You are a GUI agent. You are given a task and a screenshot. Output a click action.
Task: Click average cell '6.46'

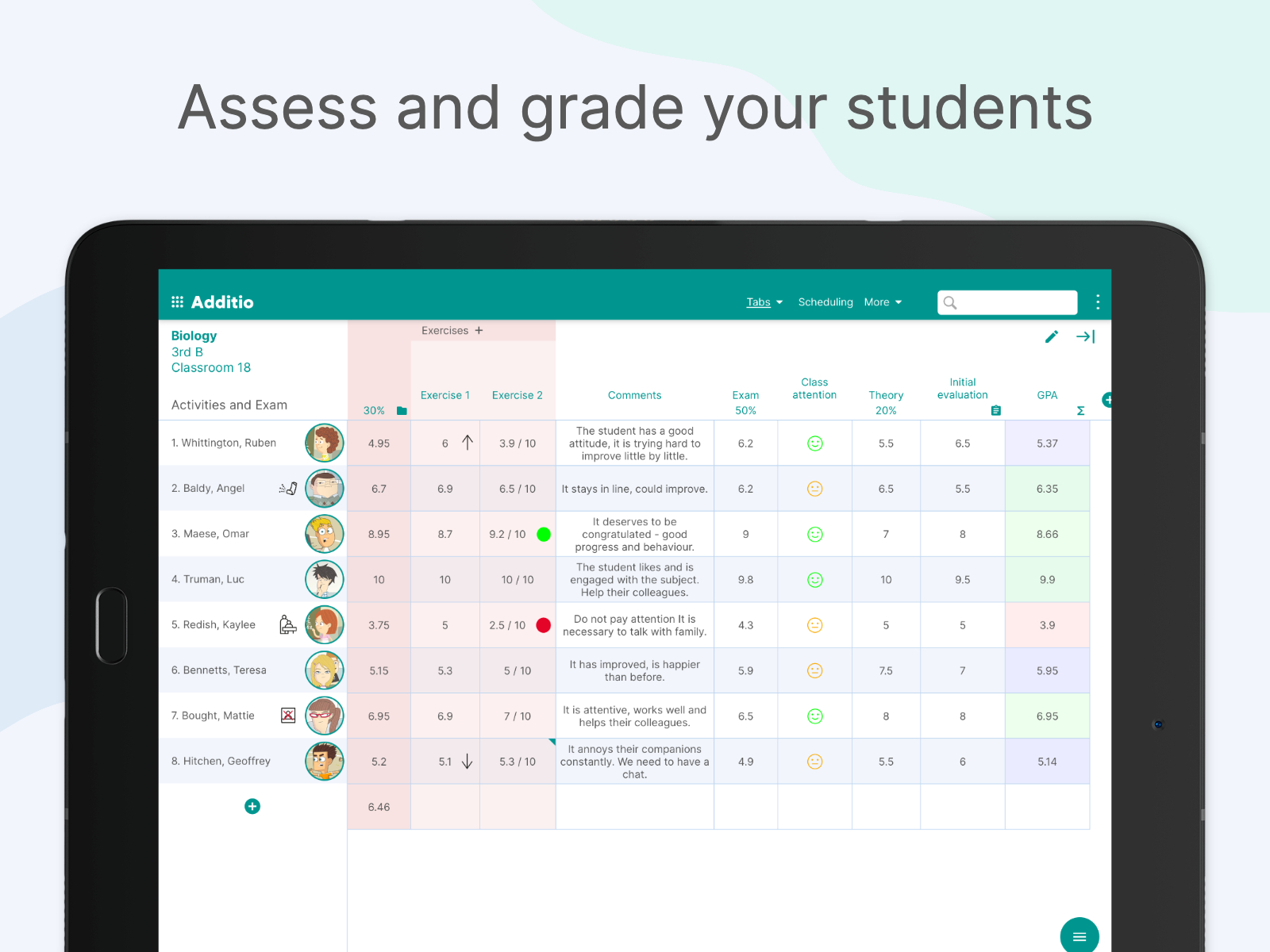point(379,807)
